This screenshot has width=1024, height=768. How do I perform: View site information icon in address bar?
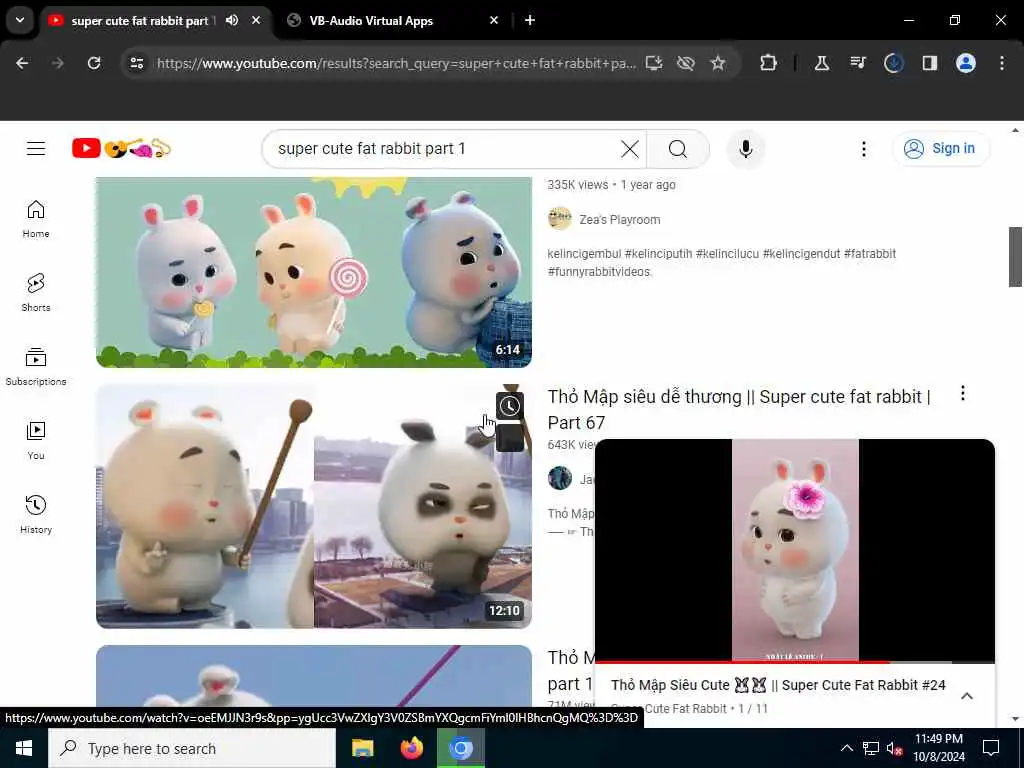tap(136, 63)
